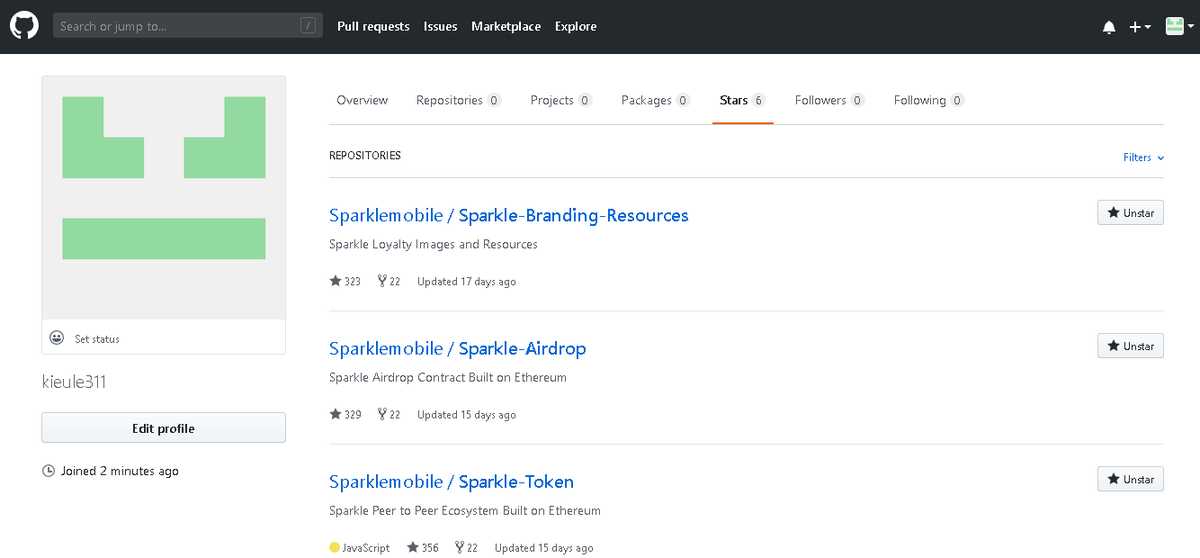Click the clock icon beside Joined text
The height and width of the screenshot is (558, 1200).
pyautogui.click(x=48, y=471)
